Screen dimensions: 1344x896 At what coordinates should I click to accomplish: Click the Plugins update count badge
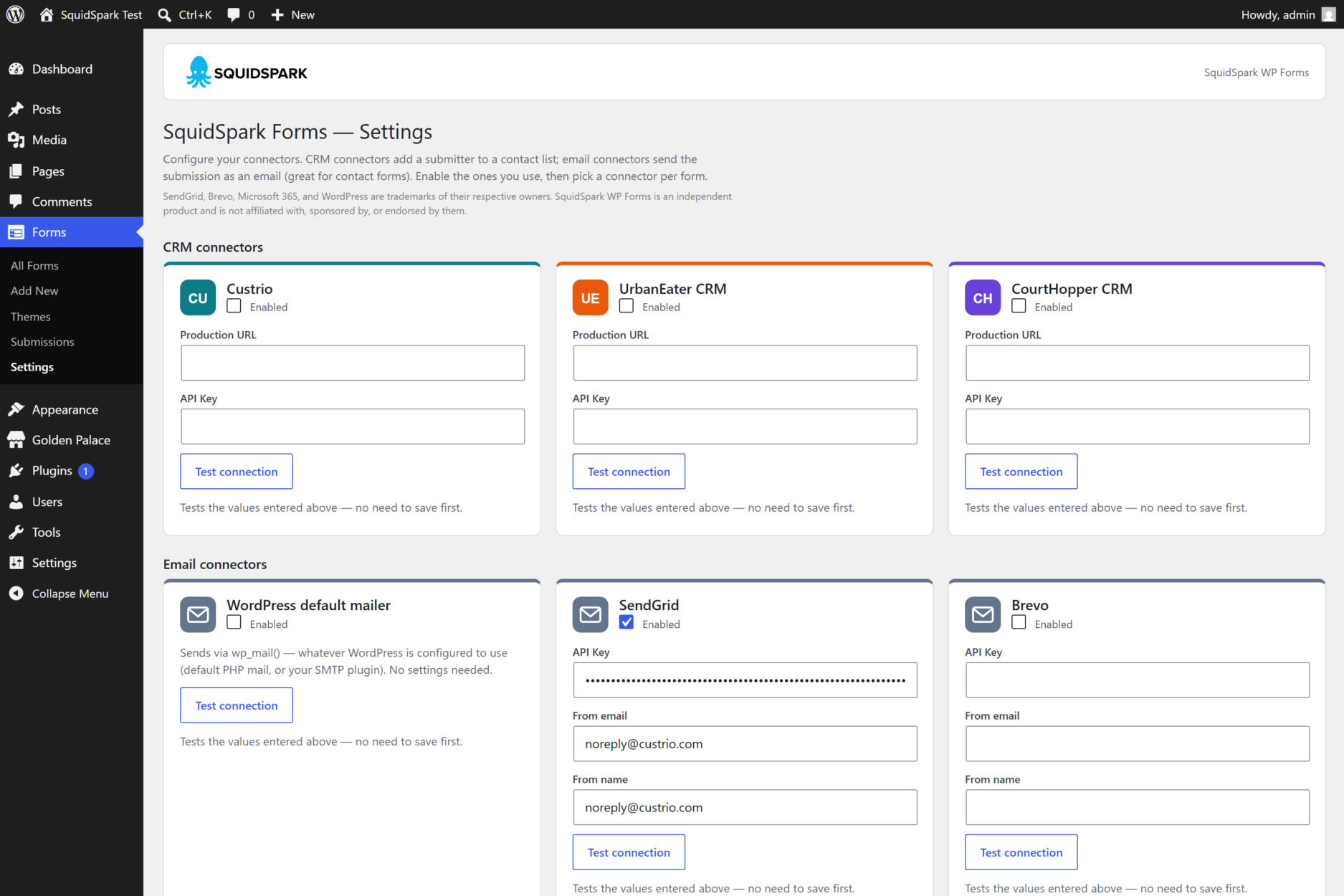(86, 471)
